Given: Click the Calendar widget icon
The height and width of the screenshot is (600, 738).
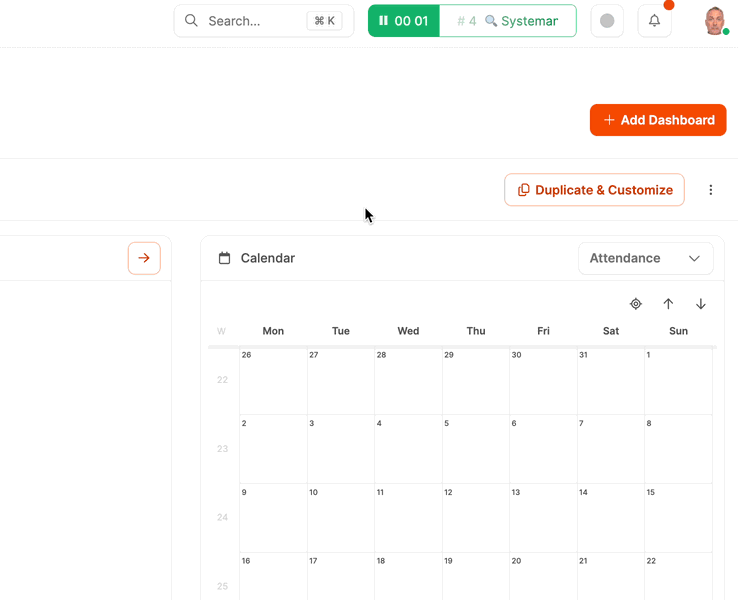Looking at the screenshot, I should point(225,258).
